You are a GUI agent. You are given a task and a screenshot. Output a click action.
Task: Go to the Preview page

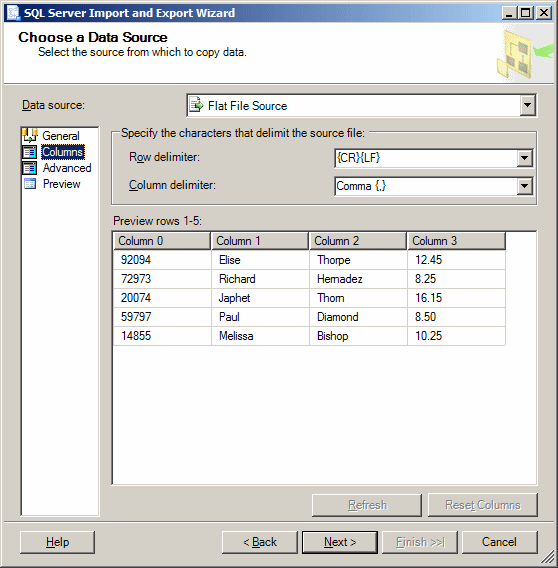62,184
